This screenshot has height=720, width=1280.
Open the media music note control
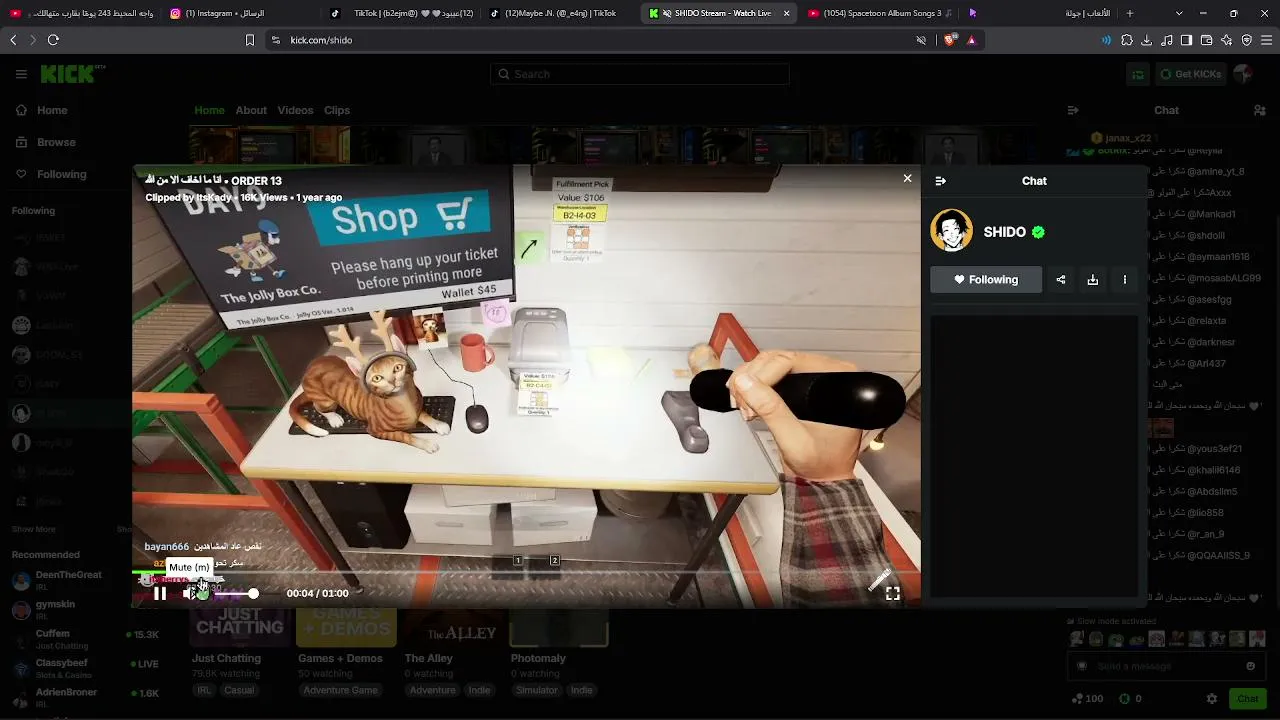click(x=1167, y=40)
